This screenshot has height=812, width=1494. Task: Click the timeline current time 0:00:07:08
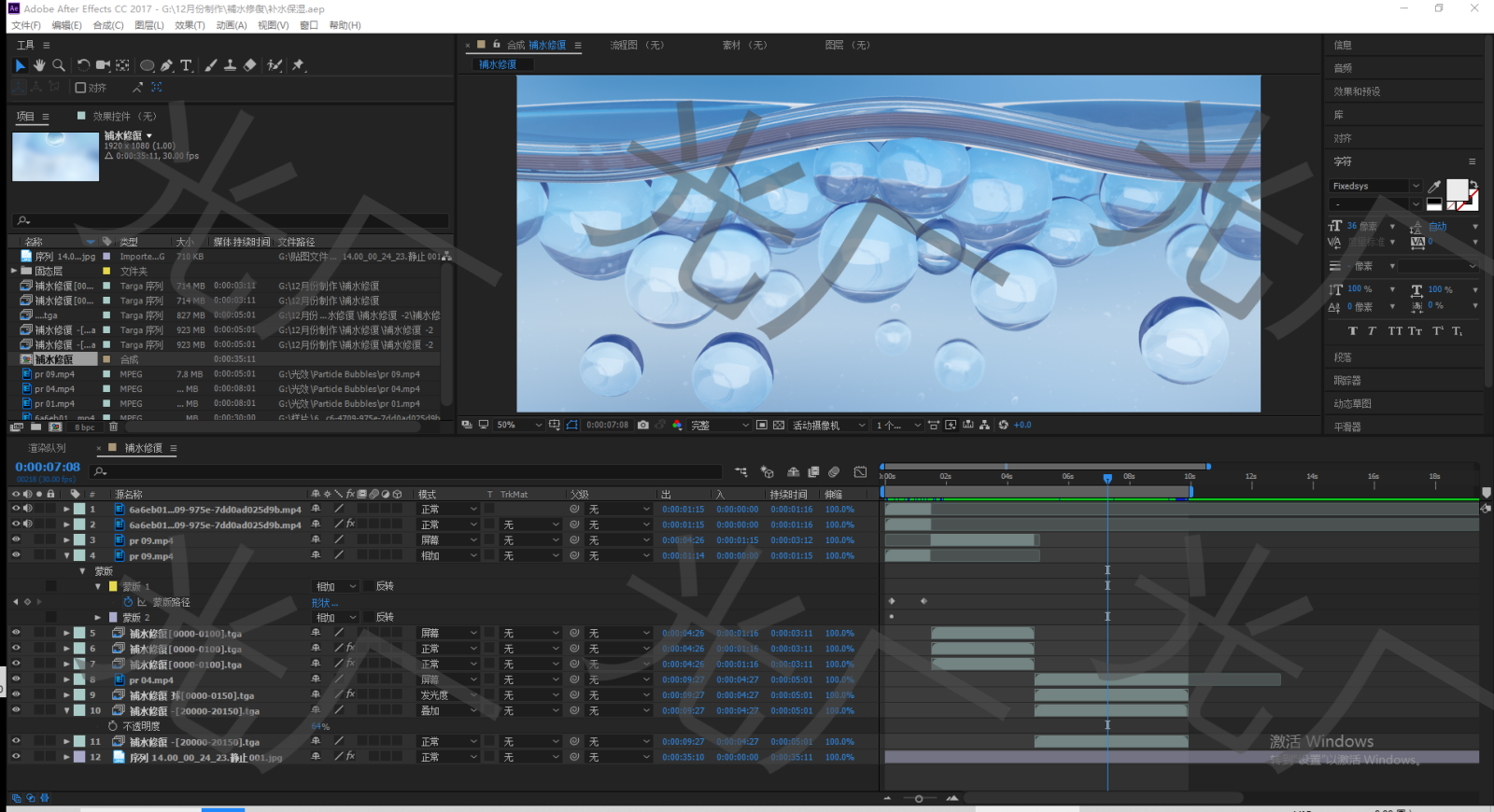coord(48,467)
